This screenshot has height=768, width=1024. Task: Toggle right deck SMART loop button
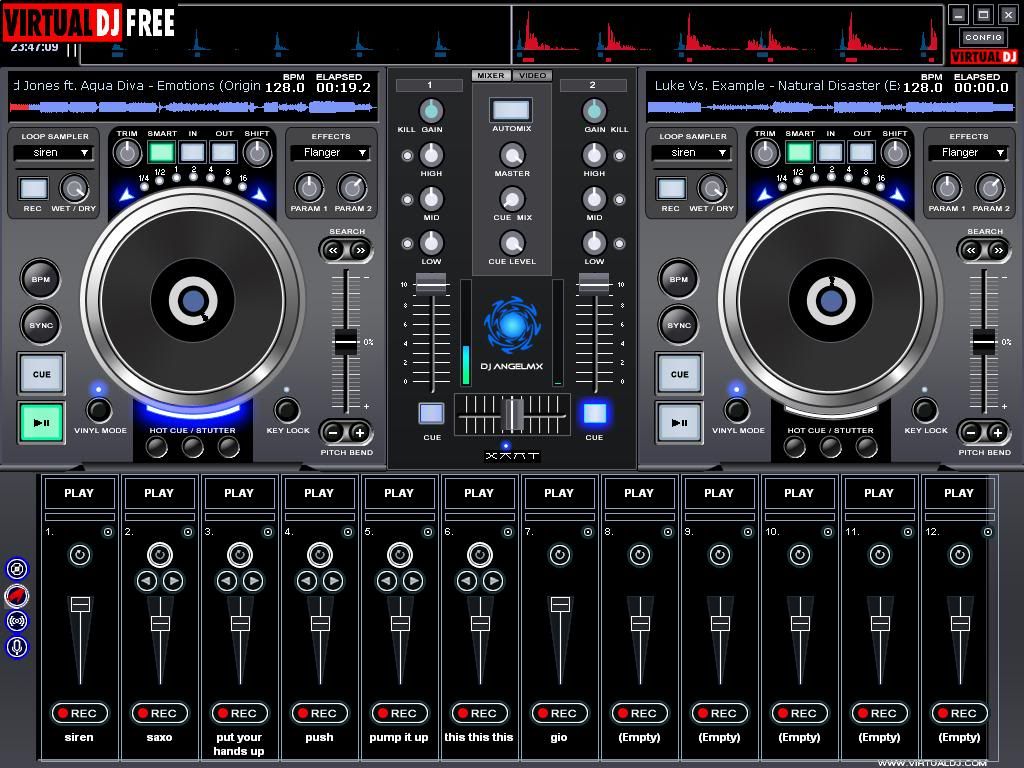click(x=799, y=152)
